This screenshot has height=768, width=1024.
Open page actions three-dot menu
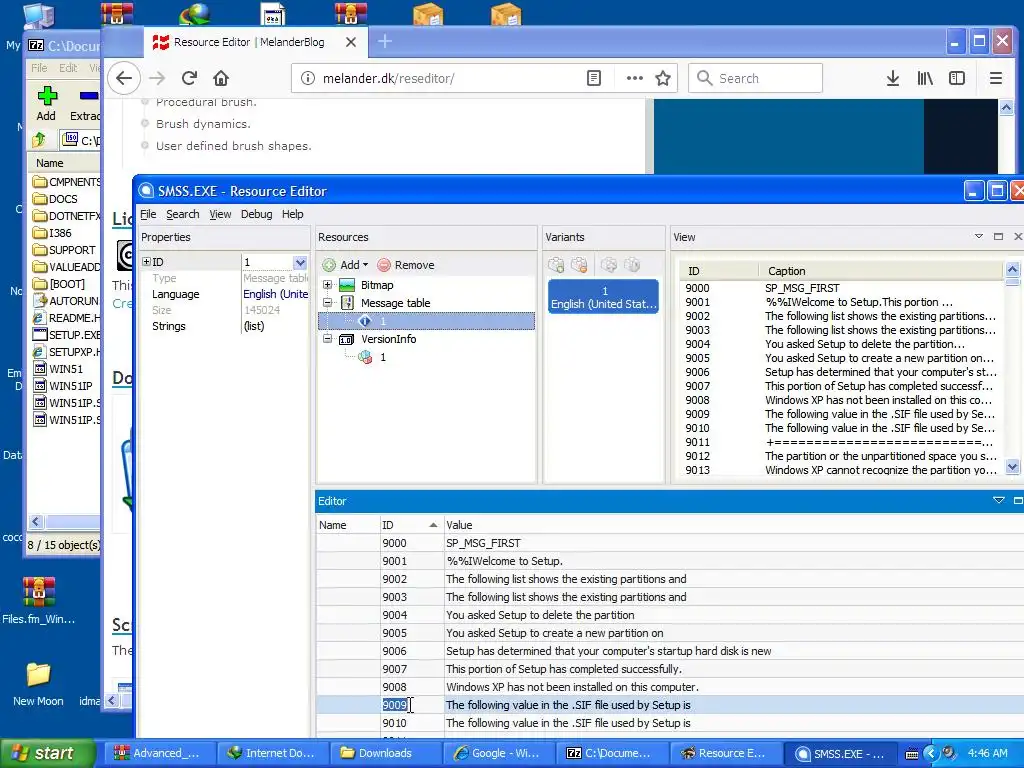pos(634,78)
